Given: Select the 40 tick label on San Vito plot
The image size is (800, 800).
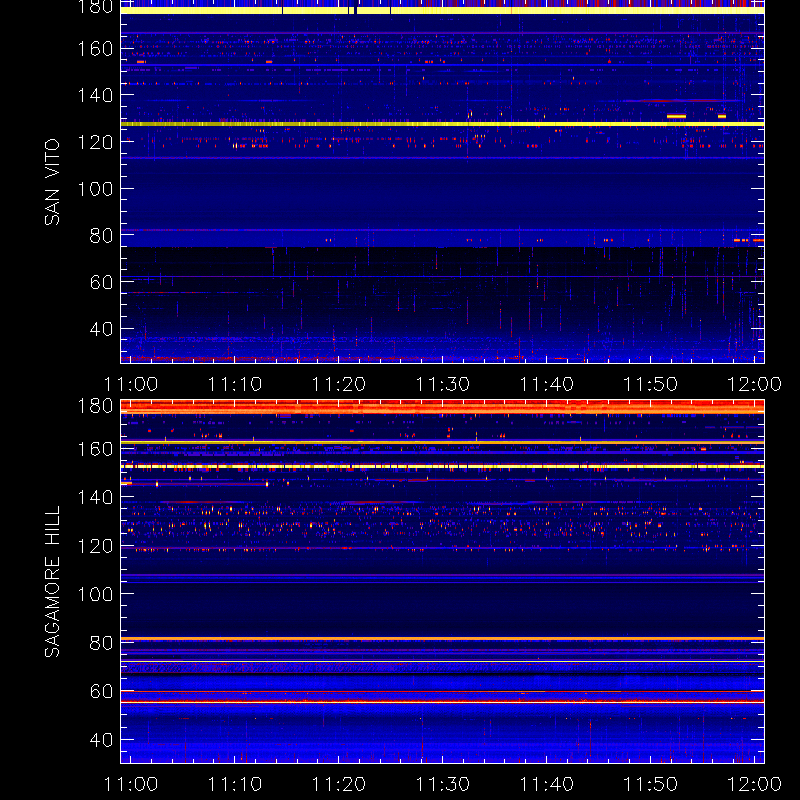Looking at the screenshot, I should coord(101,329).
